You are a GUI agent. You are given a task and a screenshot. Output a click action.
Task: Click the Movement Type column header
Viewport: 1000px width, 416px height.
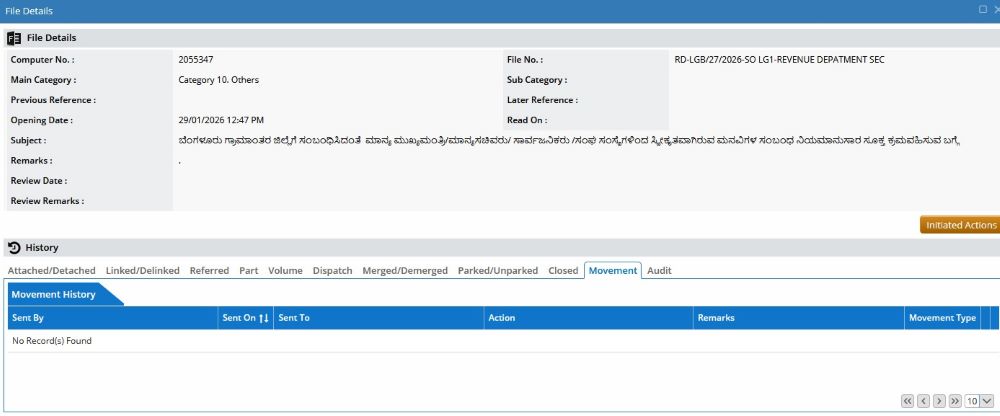click(942, 318)
